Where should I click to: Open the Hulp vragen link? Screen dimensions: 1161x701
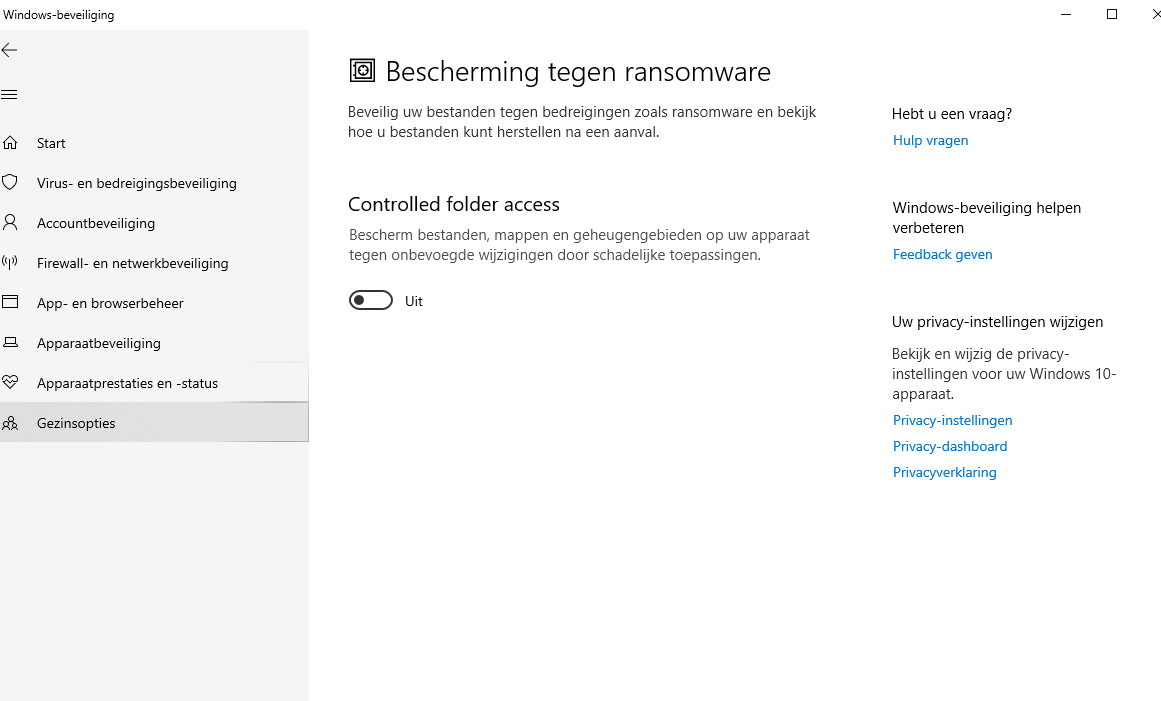pyautogui.click(x=930, y=140)
